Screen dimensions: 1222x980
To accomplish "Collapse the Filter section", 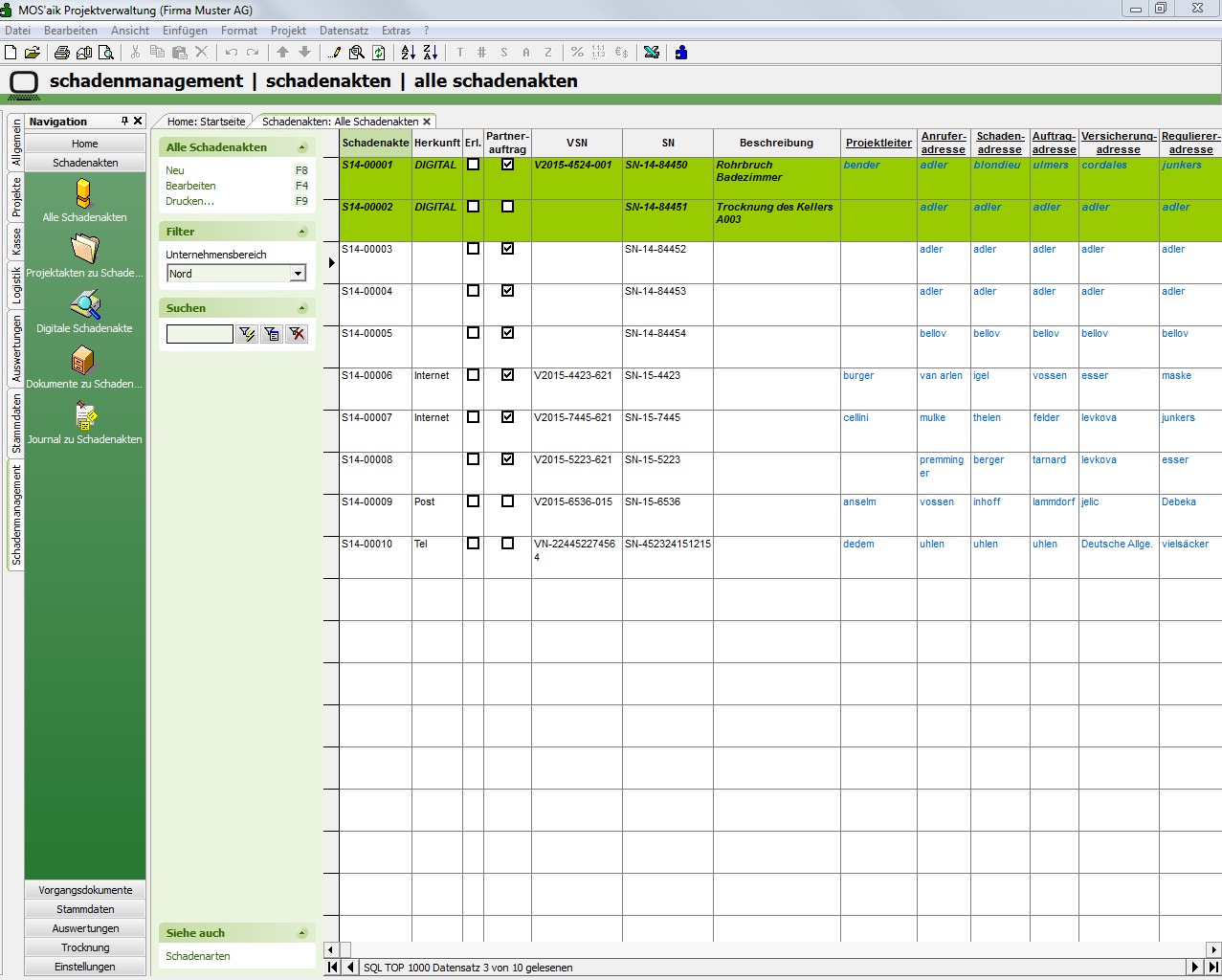I will (x=302, y=232).
